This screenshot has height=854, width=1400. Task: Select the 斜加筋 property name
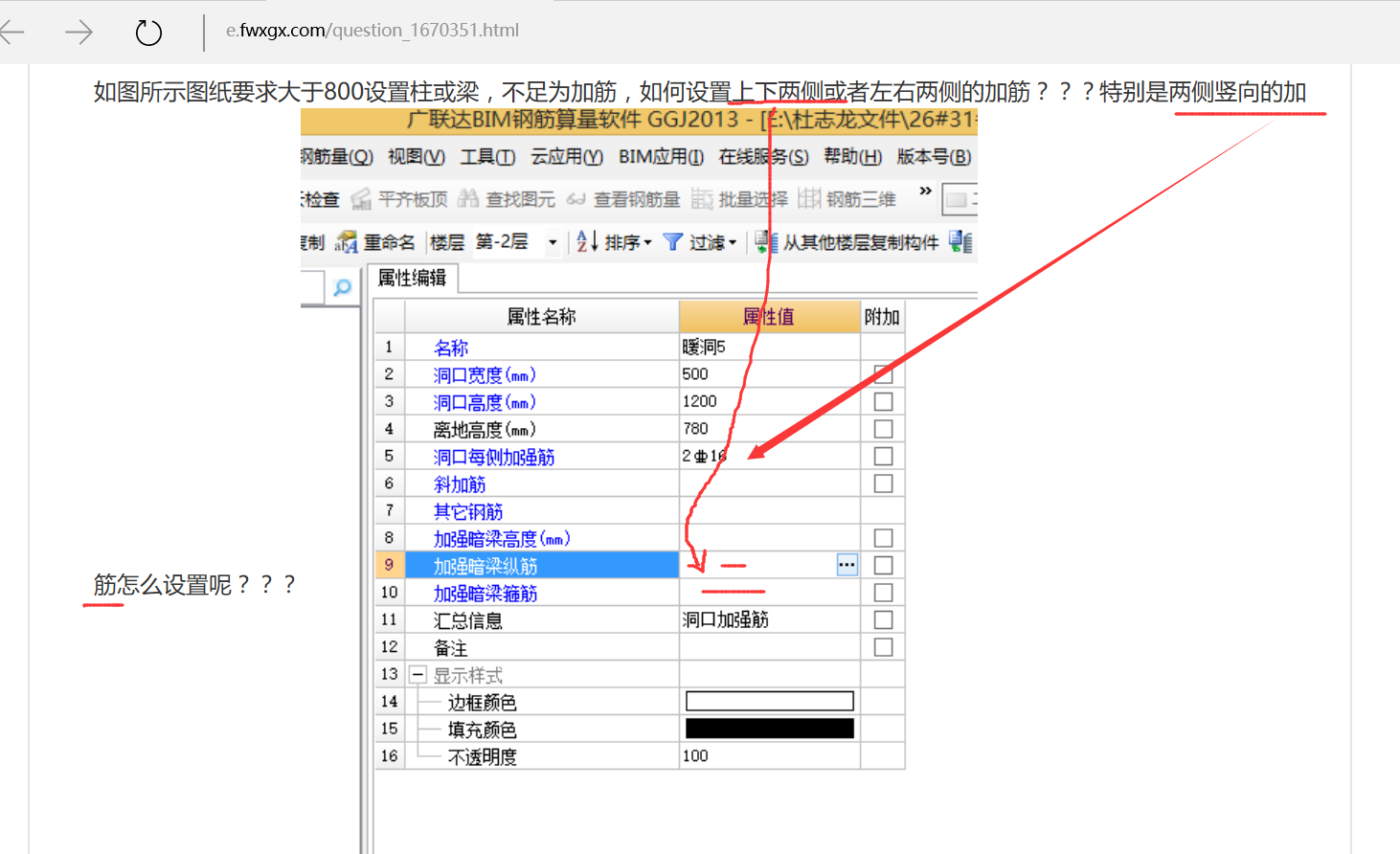pyautogui.click(x=460, y=484)
